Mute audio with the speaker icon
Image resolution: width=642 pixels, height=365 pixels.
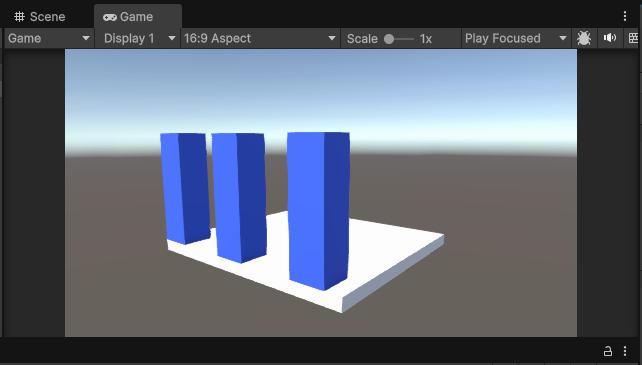[610, 38]
